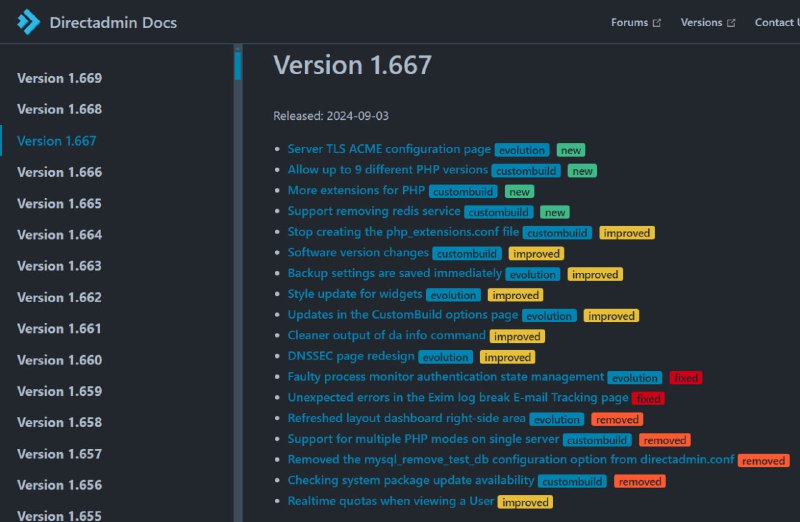This screenshot has height=522, width=800.
Task: Open Removed the mysql_remove_test_db configuration option link
Action: tap(511, 460)
